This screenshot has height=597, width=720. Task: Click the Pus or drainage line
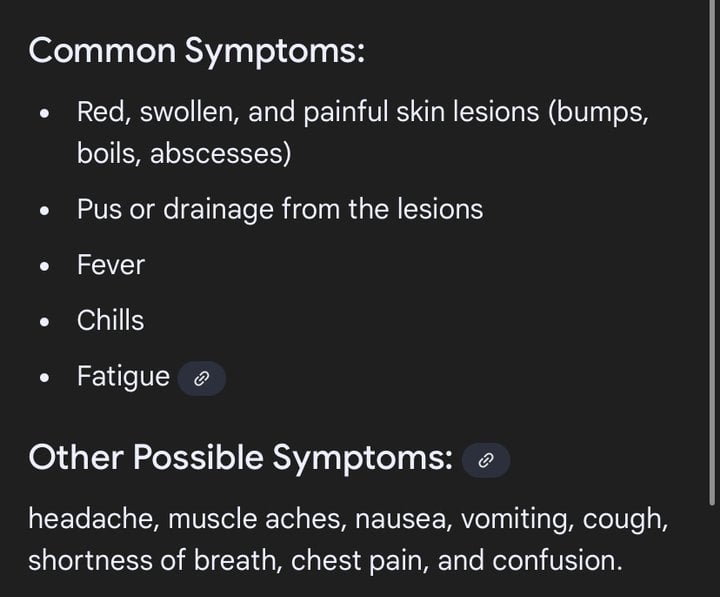click(x=279, y=209)
